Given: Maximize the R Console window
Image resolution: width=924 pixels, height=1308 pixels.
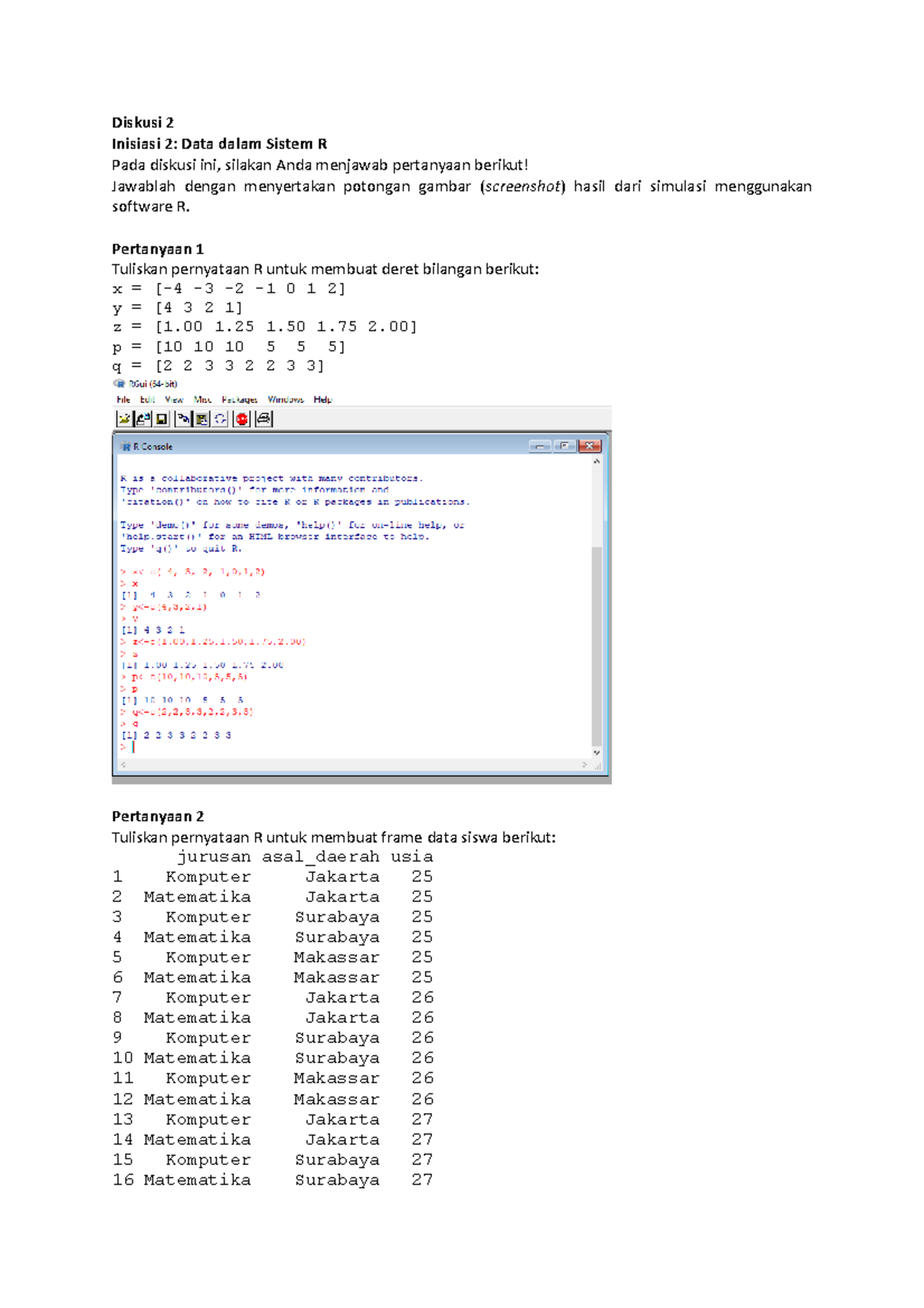Looking at the screenshot, I should click(564, 447).
